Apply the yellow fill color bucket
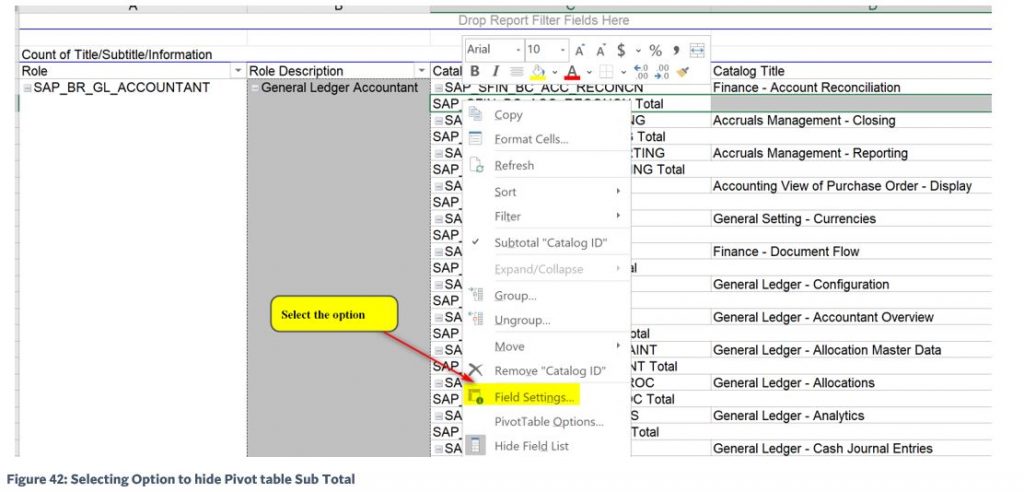This screenshot has height=492, width=1024. [538, 71]
